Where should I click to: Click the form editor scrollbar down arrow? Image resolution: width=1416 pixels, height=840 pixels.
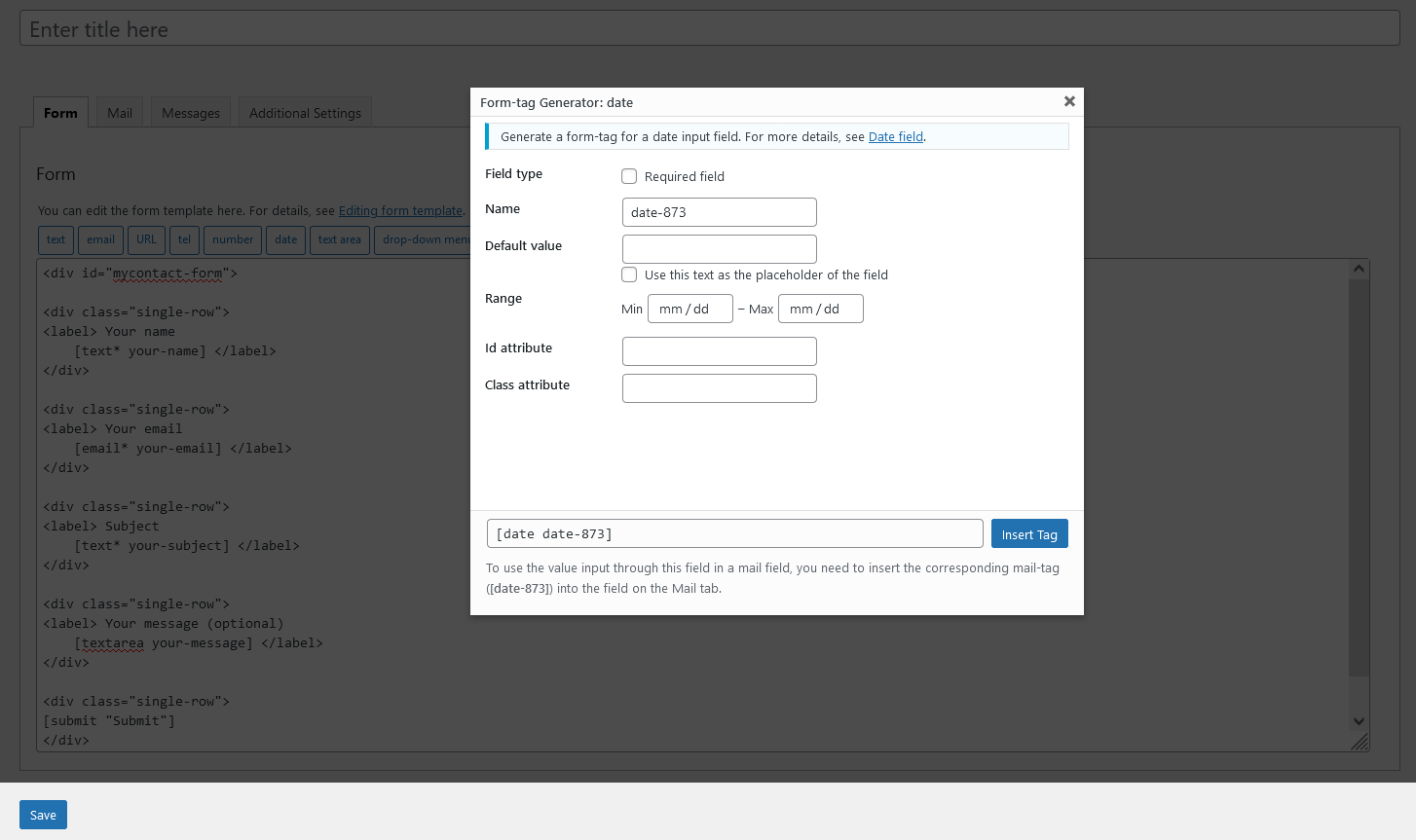click(x=1359, y=721)
